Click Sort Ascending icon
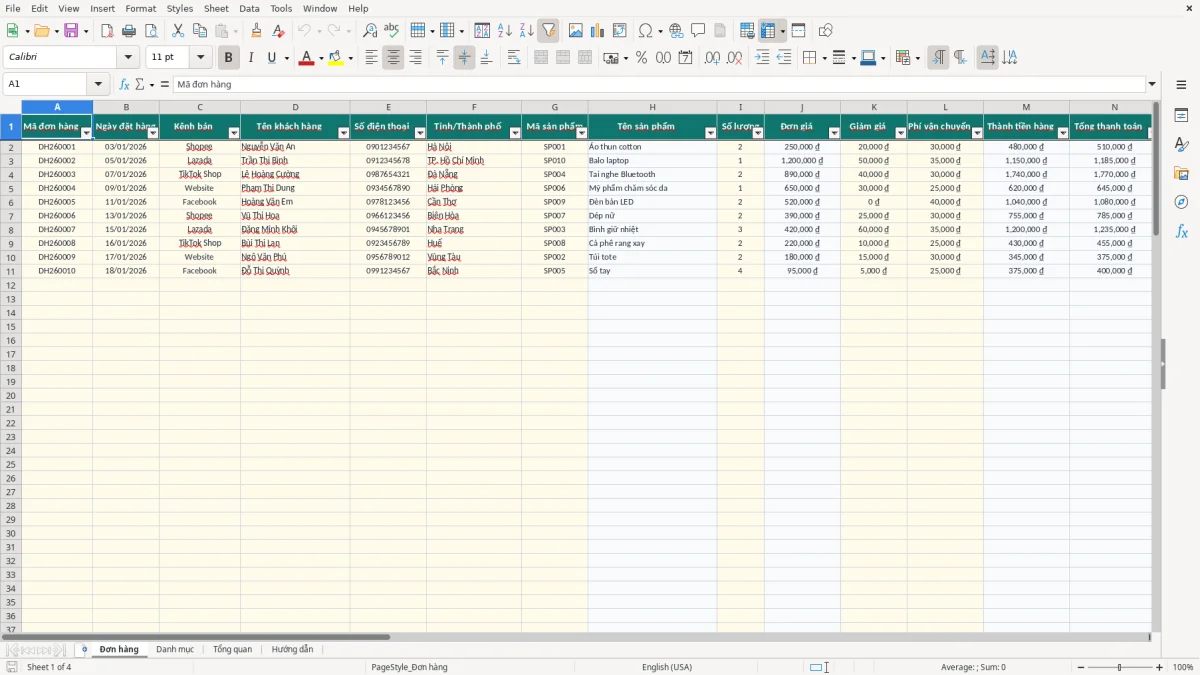 pyautogui.click(x=505, y=31)
